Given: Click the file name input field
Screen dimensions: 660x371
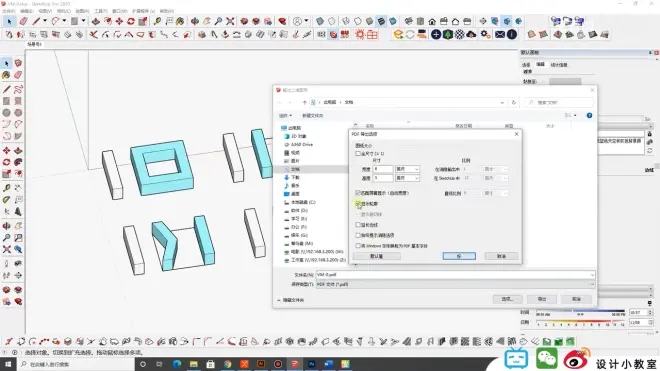Looking at the screenshot, I should tap(455, 275).
